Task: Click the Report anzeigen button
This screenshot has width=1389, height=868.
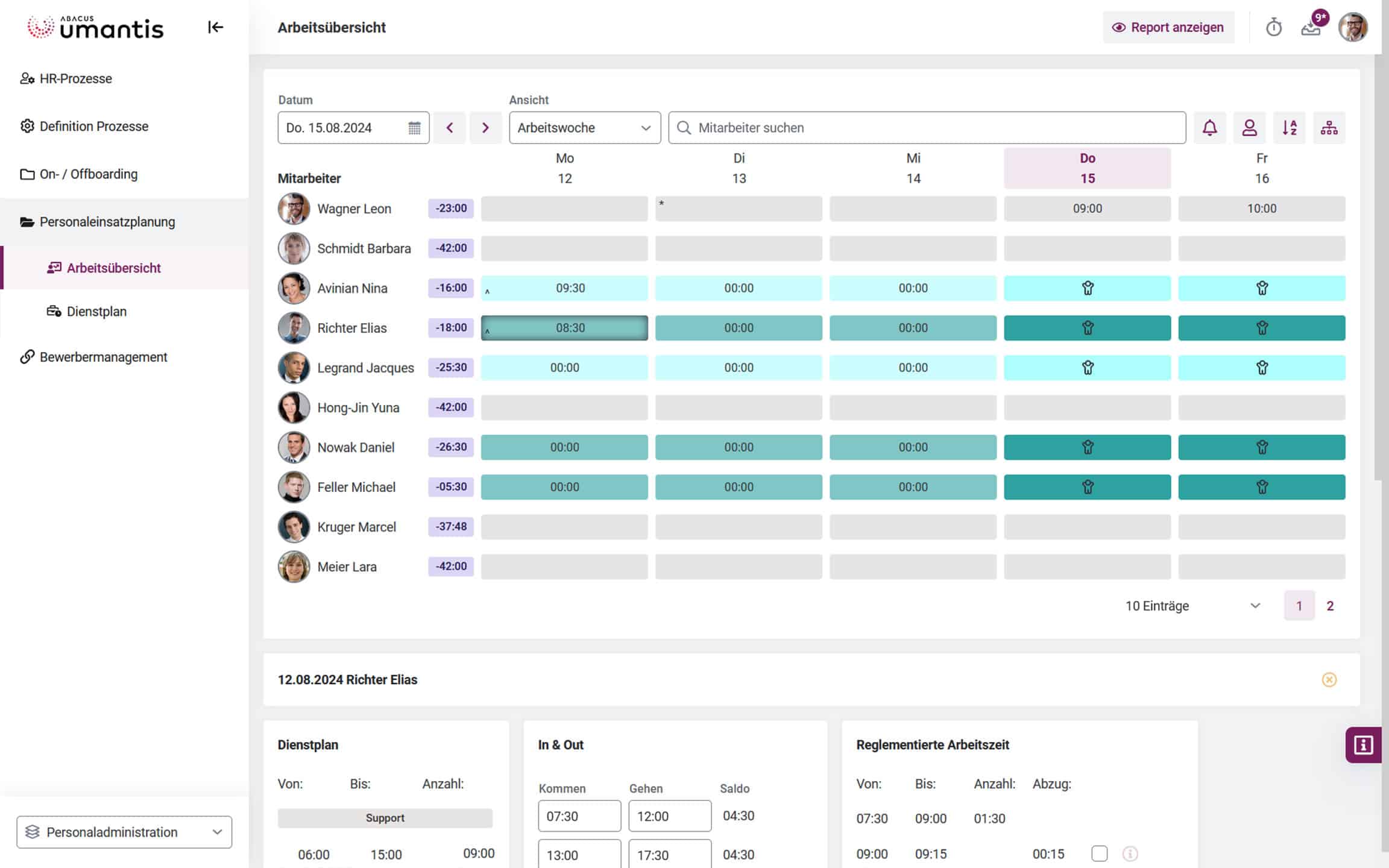Action: 1168,27
